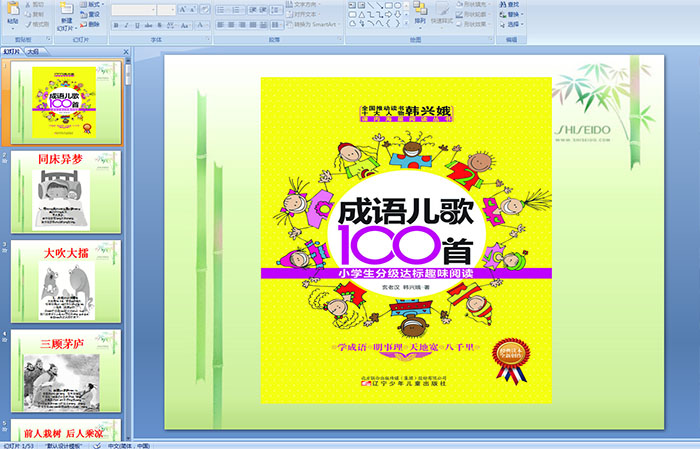Image resolution: width=700 pixels, height=449 pixels.
Task: Select slide 4 thumbnail 三顾茅庐
Action: [x=66, y=371]
